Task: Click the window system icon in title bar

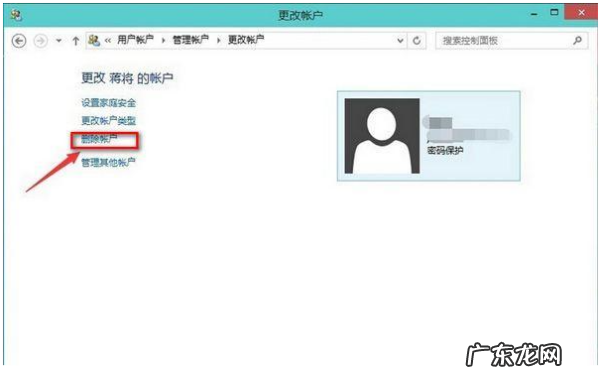Action: pos(16,15)
